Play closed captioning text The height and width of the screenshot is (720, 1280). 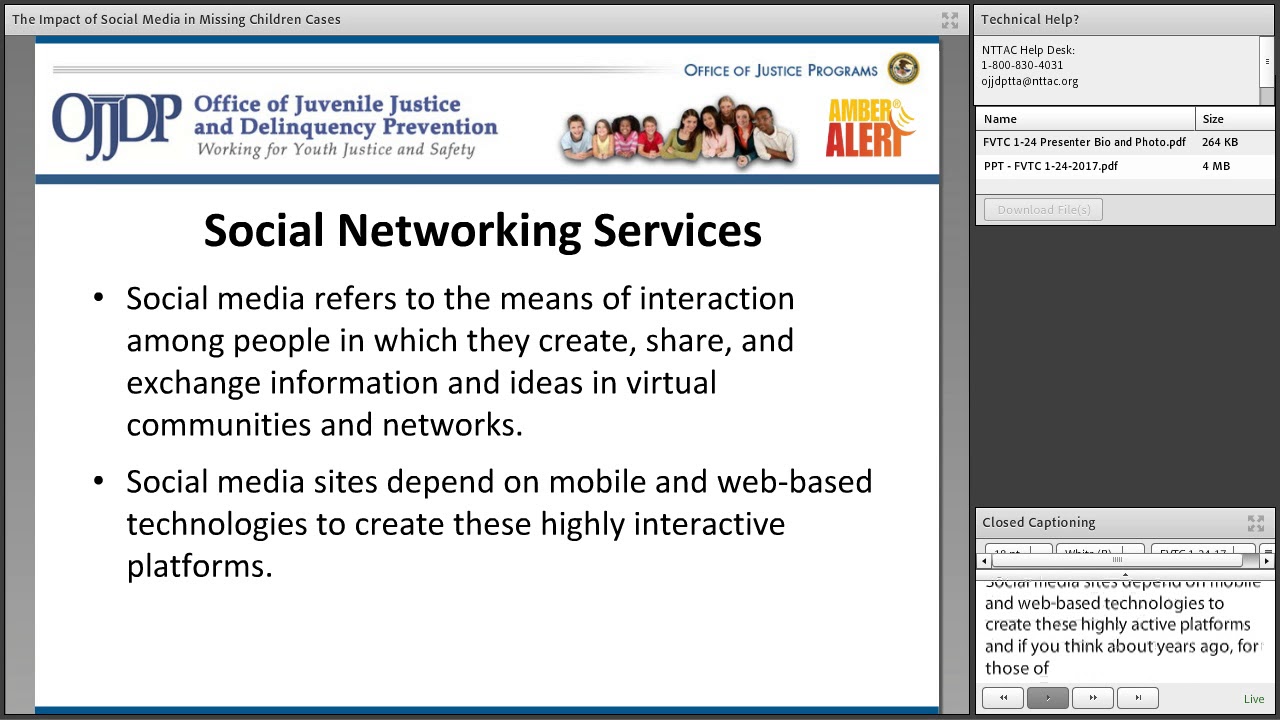[1048, 698]
